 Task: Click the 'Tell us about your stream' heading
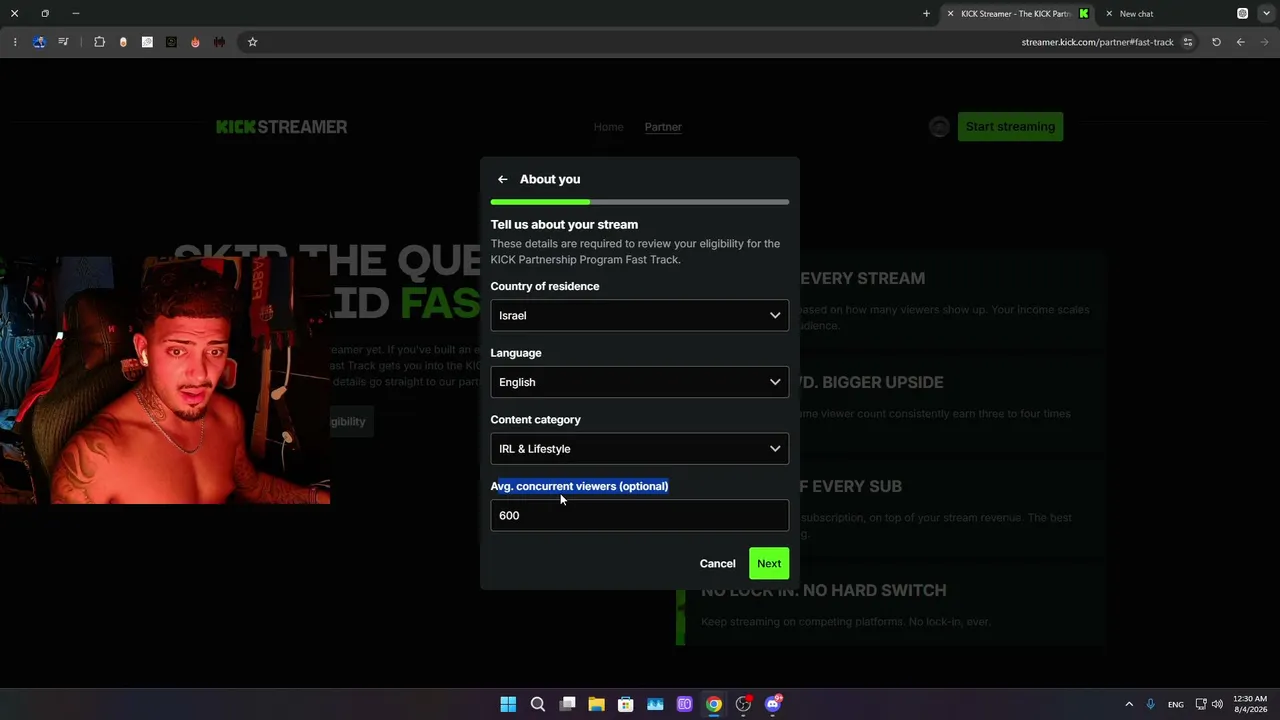pos(564,225)
